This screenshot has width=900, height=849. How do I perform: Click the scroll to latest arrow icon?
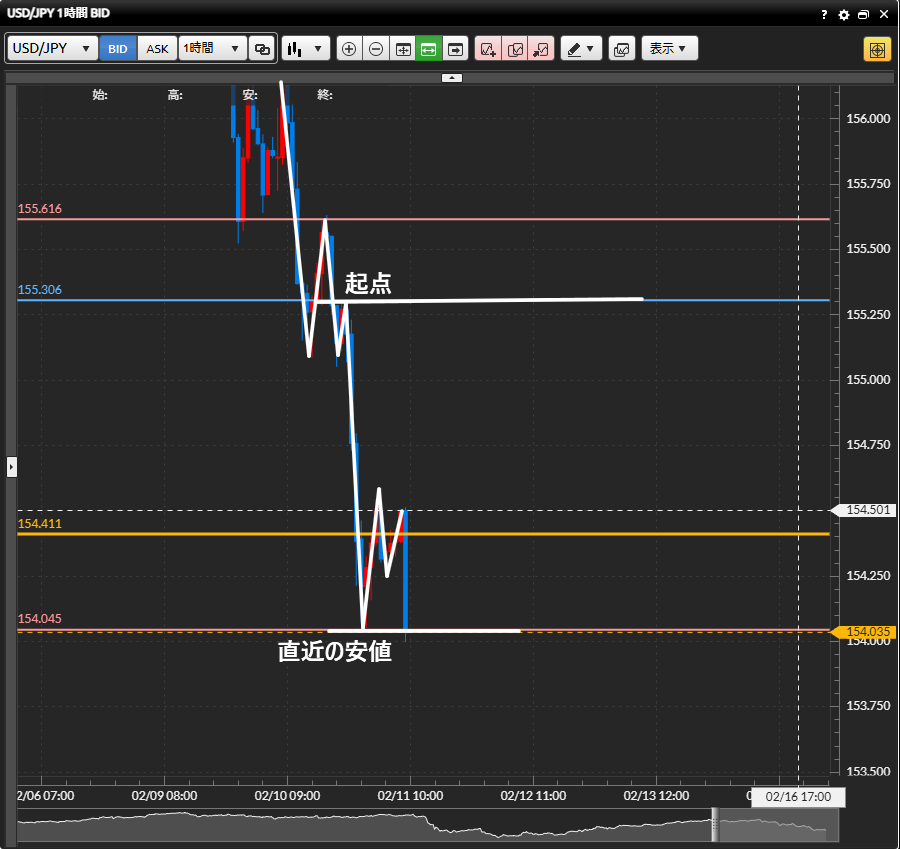pos(456,49)
